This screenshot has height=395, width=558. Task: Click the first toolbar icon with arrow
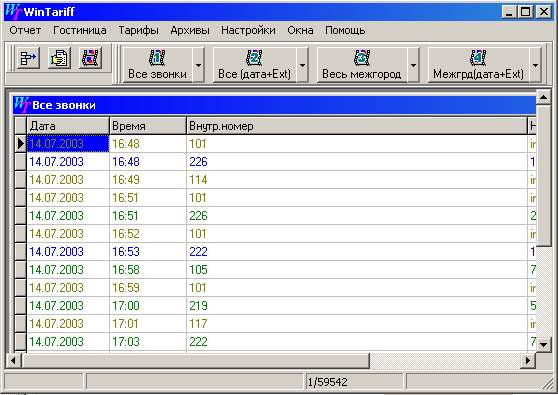pos(28,58)
